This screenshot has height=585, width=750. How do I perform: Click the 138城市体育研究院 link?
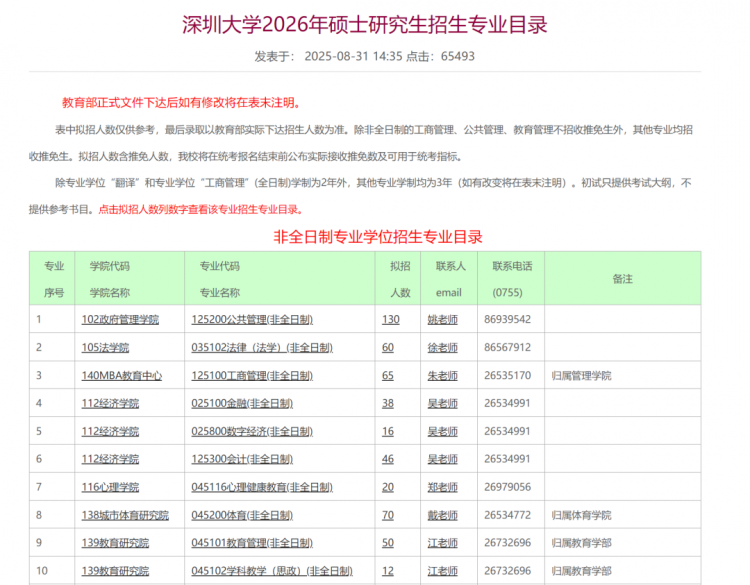click(x=125, y=516)
